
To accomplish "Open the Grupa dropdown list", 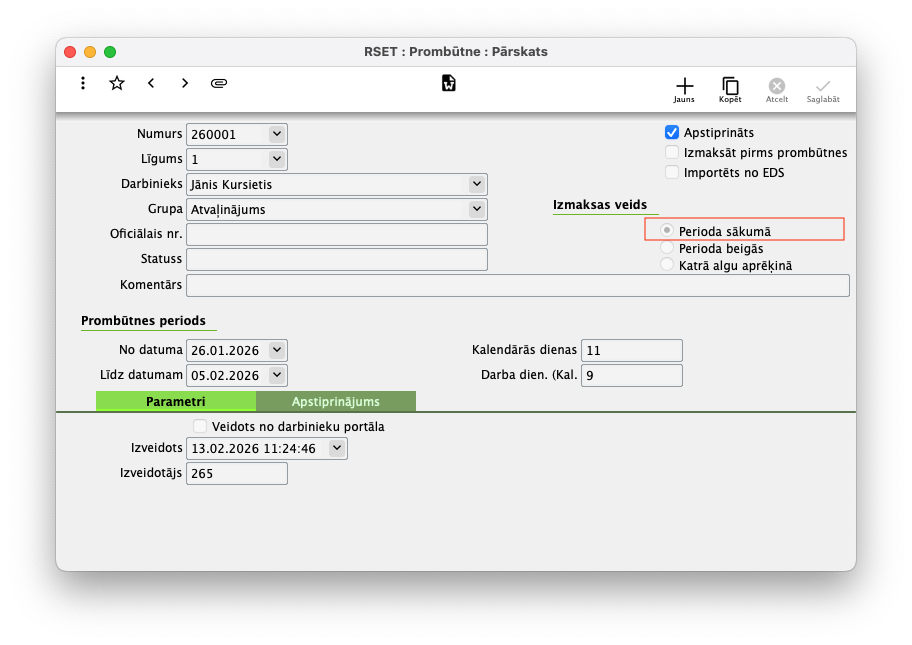I will coord(477,209).
